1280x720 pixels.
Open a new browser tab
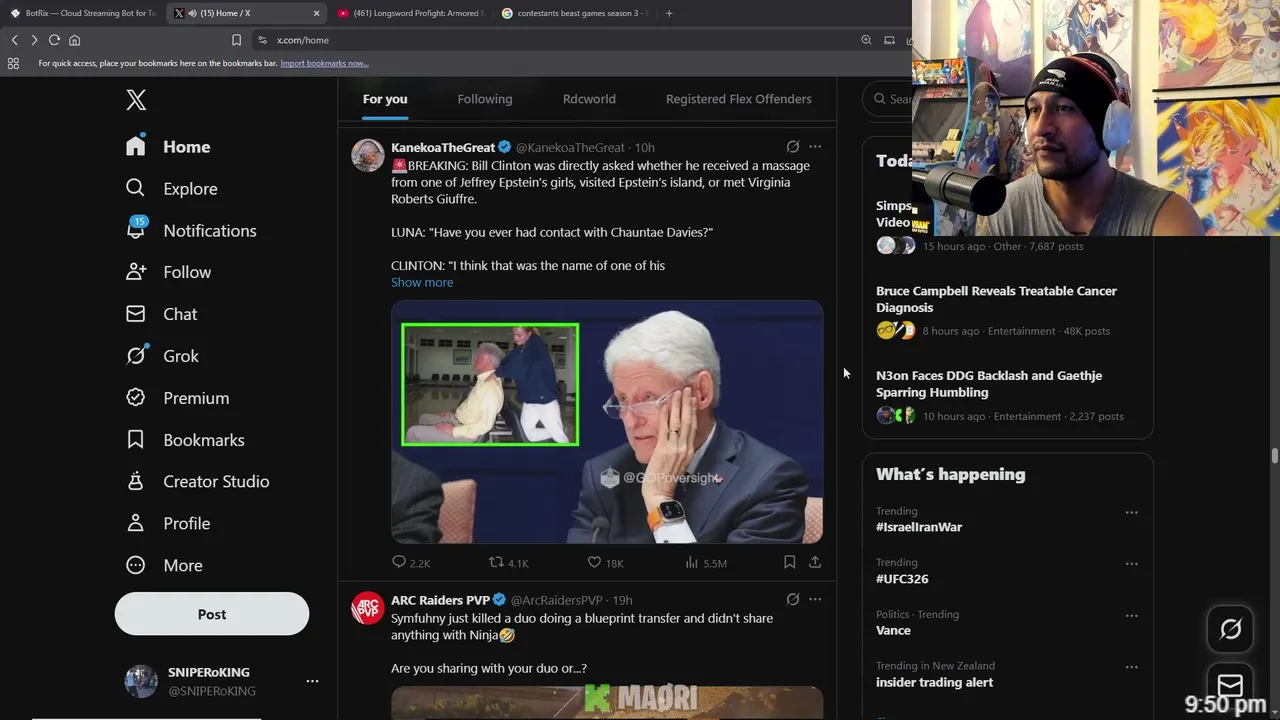(669, 13)
